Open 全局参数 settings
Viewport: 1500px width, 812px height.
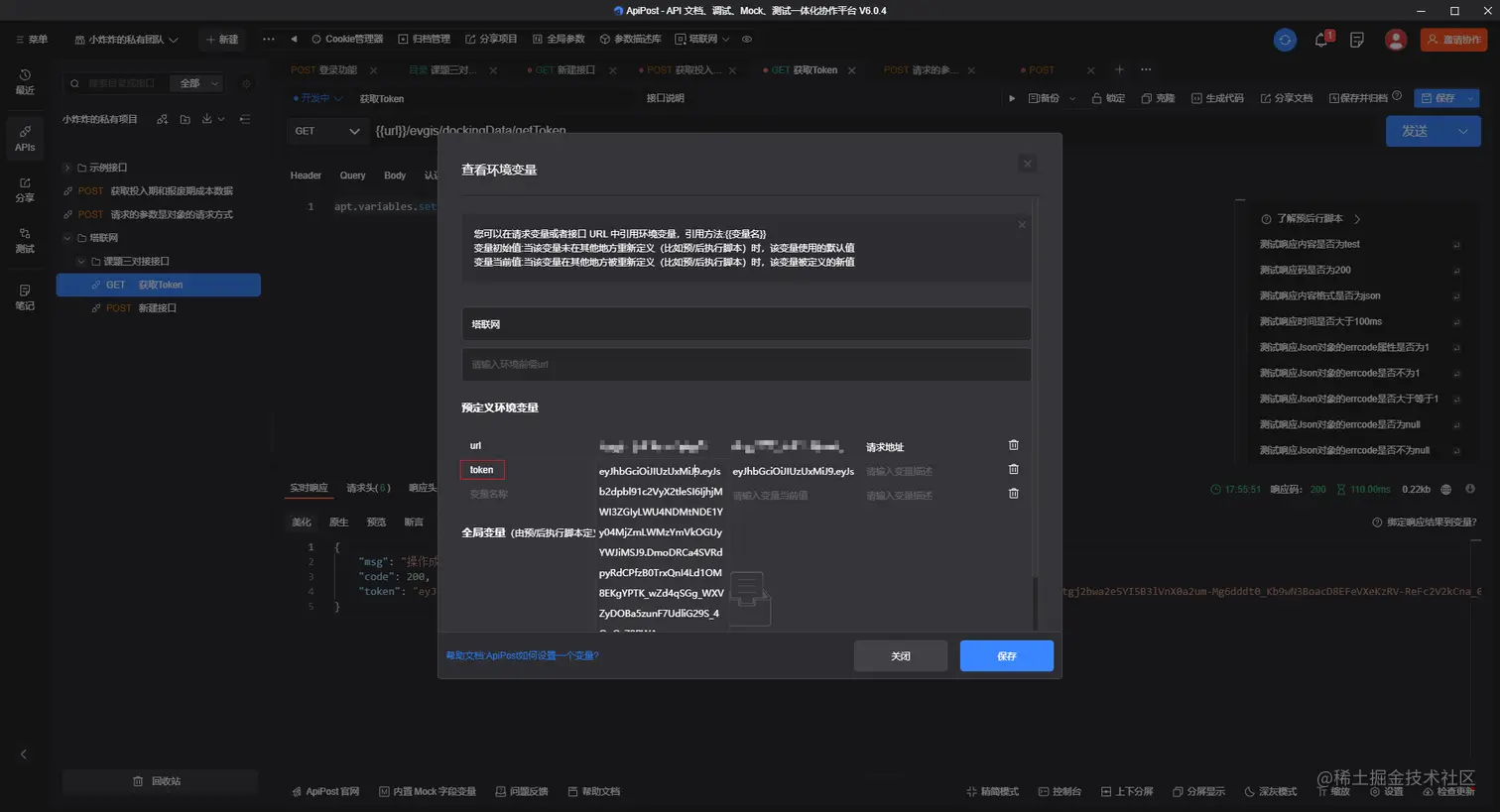point(559,40)
